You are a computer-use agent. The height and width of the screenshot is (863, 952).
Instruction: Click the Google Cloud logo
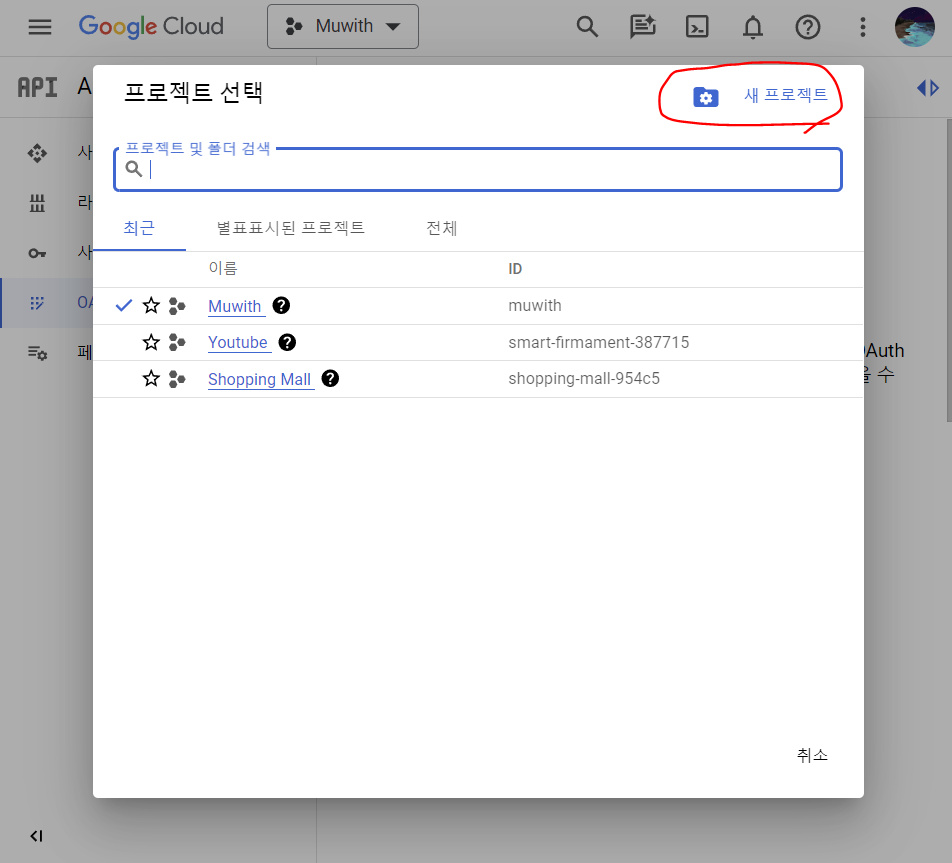tap(151, 27)
